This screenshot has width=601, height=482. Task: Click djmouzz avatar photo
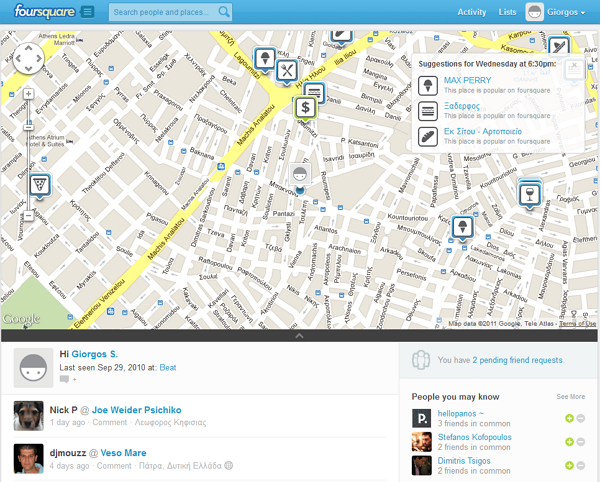click(29, 459)
